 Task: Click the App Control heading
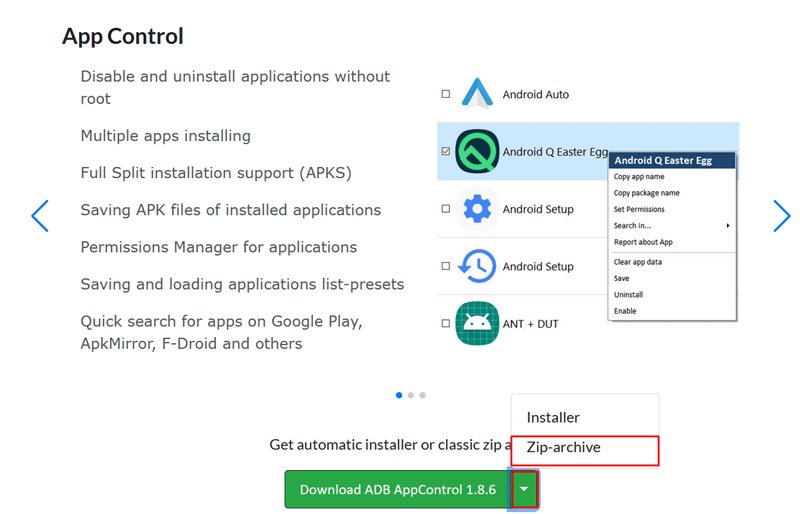pyautogui.click(x=122, y=36)
